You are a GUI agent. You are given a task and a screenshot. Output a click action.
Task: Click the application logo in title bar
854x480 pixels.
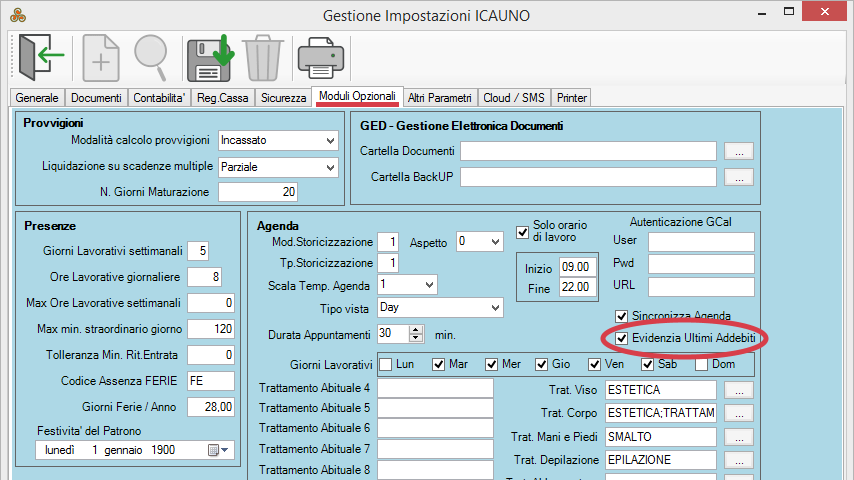pyautogui.click(x=16, y=15)
